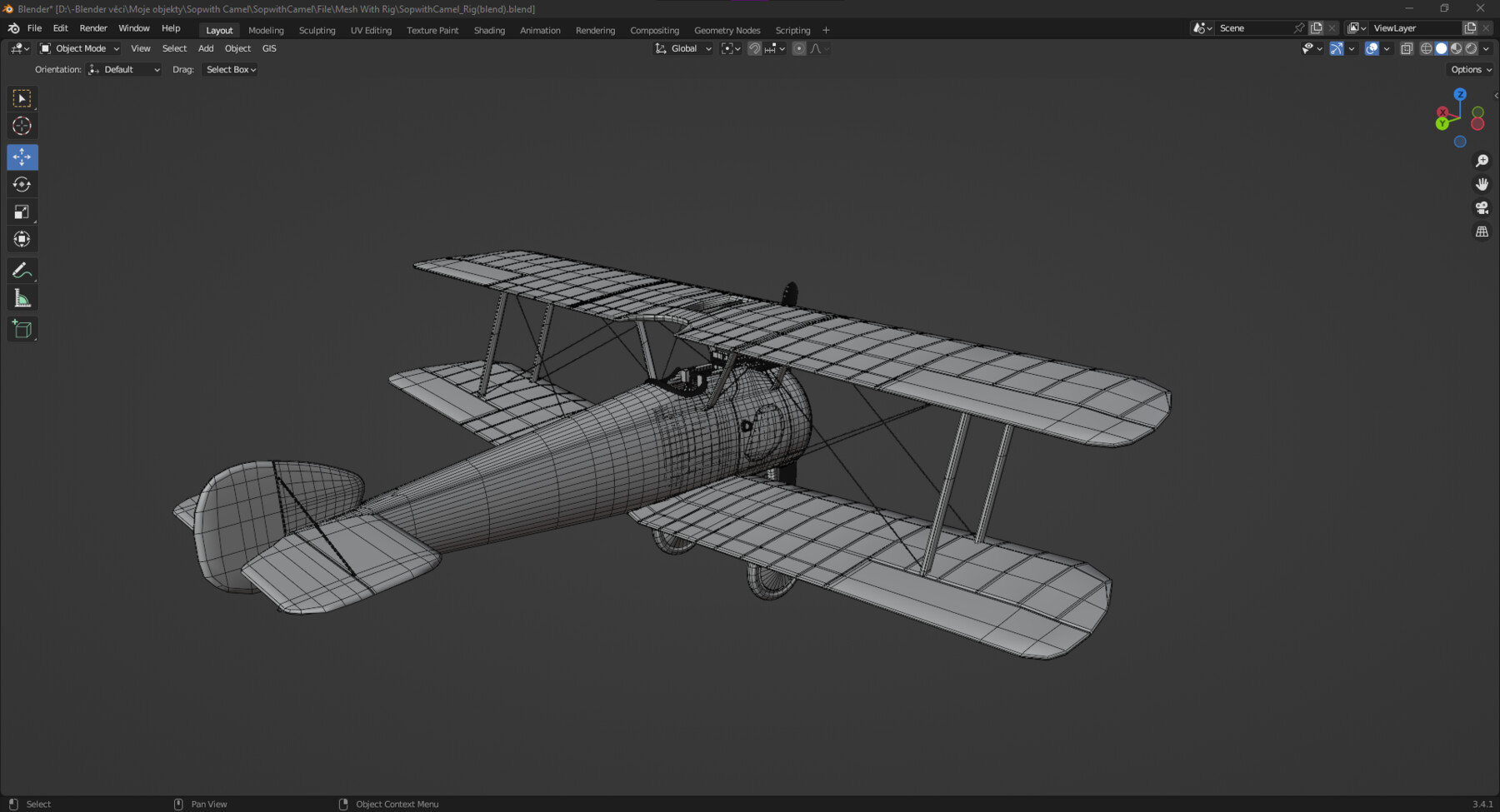This screenshot has height=812, width=1500.
Task: Select the Add Cube tool
Action: (22, 328)
